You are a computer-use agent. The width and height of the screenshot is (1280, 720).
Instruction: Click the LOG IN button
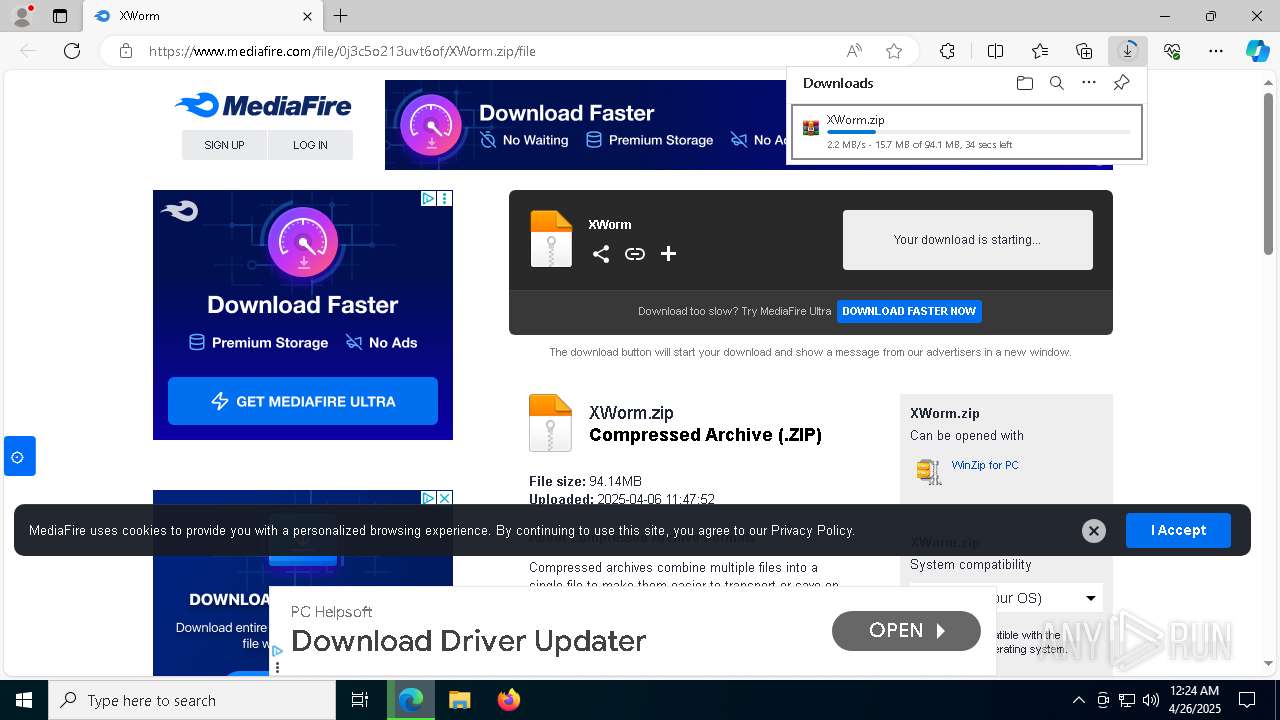click(310, 145)
